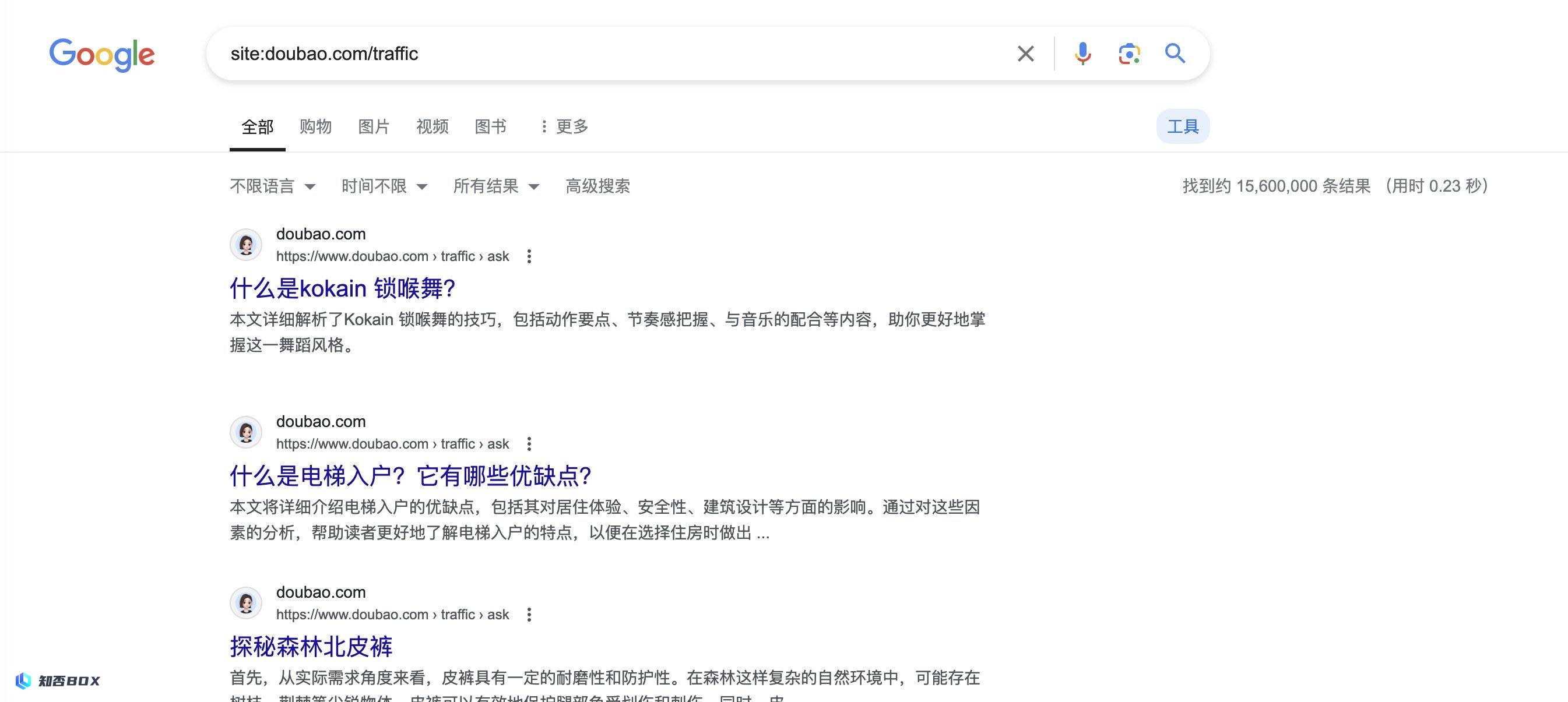Click the URL breadcrumb above 电梯入户 result
Screen dimensions: 1568x702
pyautogui.click(x=393, y=443)
